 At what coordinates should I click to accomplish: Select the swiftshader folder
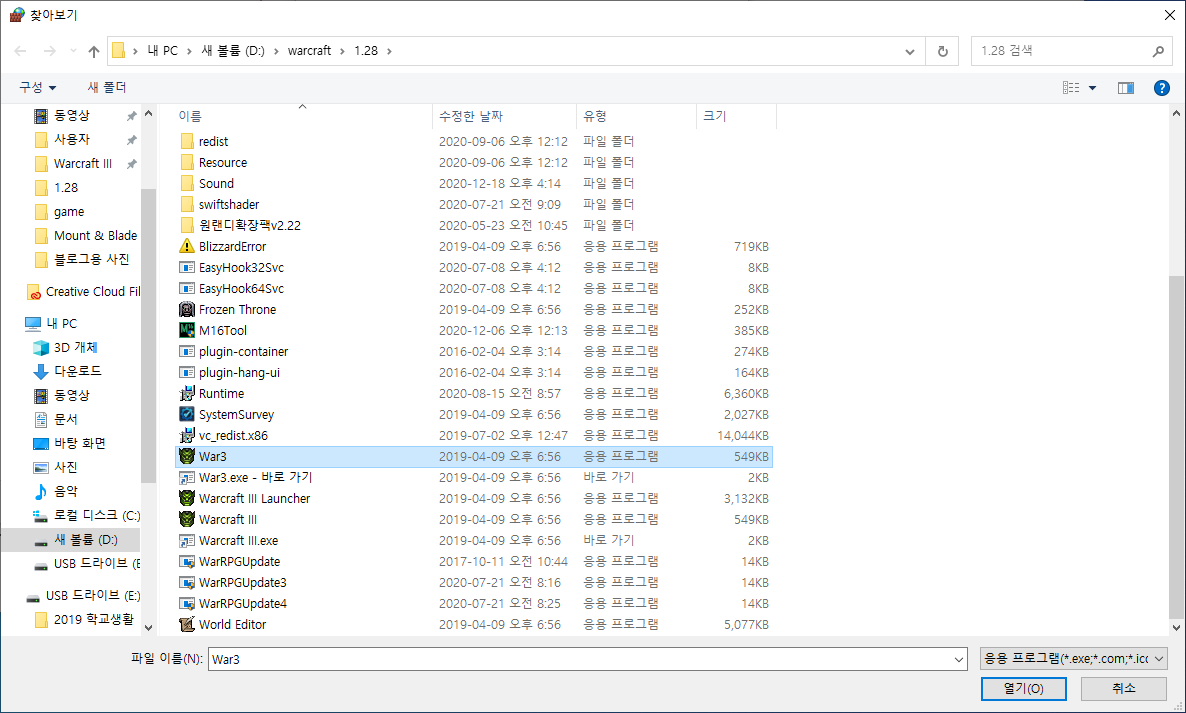click(x=474, y=205)
